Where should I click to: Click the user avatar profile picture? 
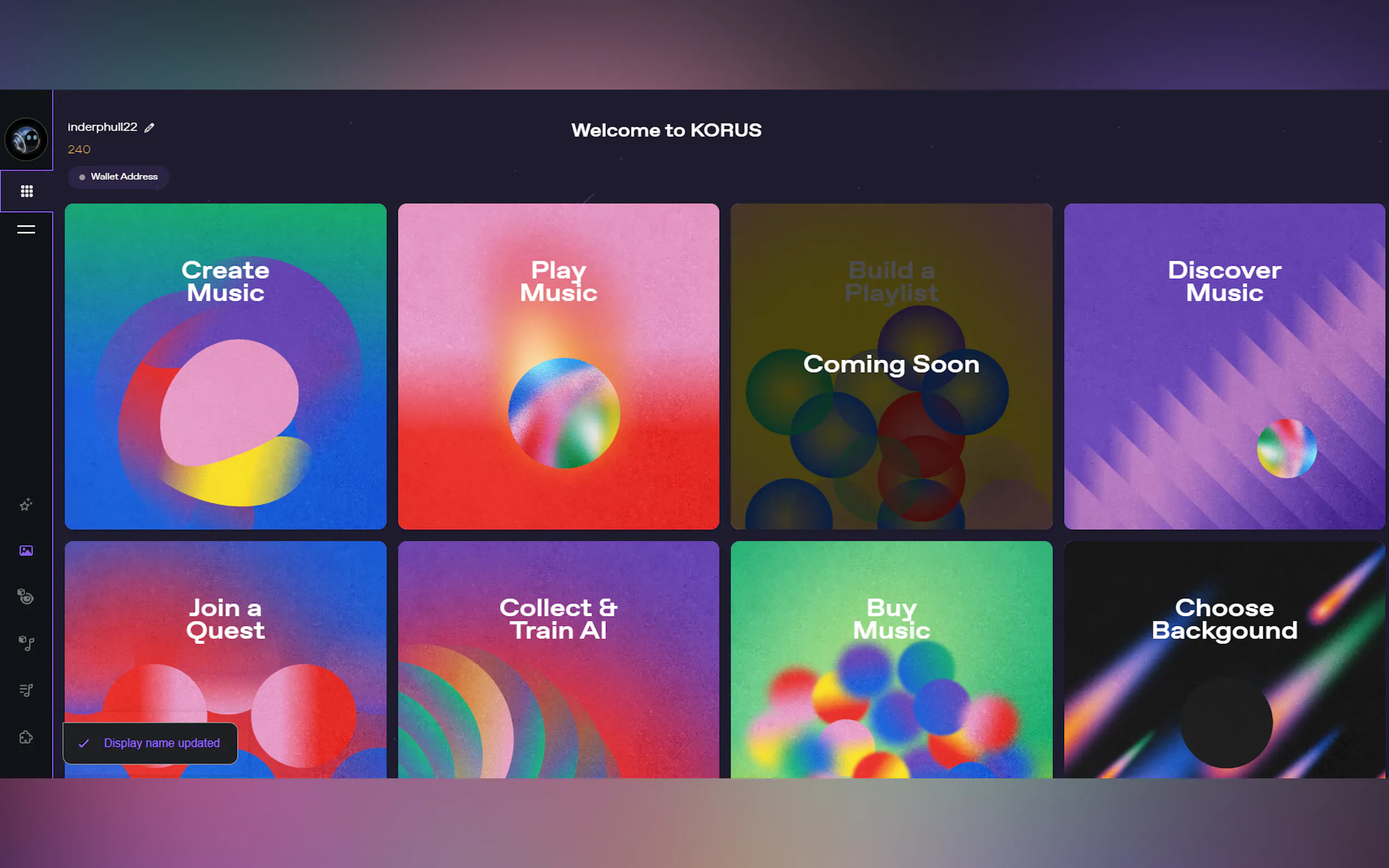point(26,139)
